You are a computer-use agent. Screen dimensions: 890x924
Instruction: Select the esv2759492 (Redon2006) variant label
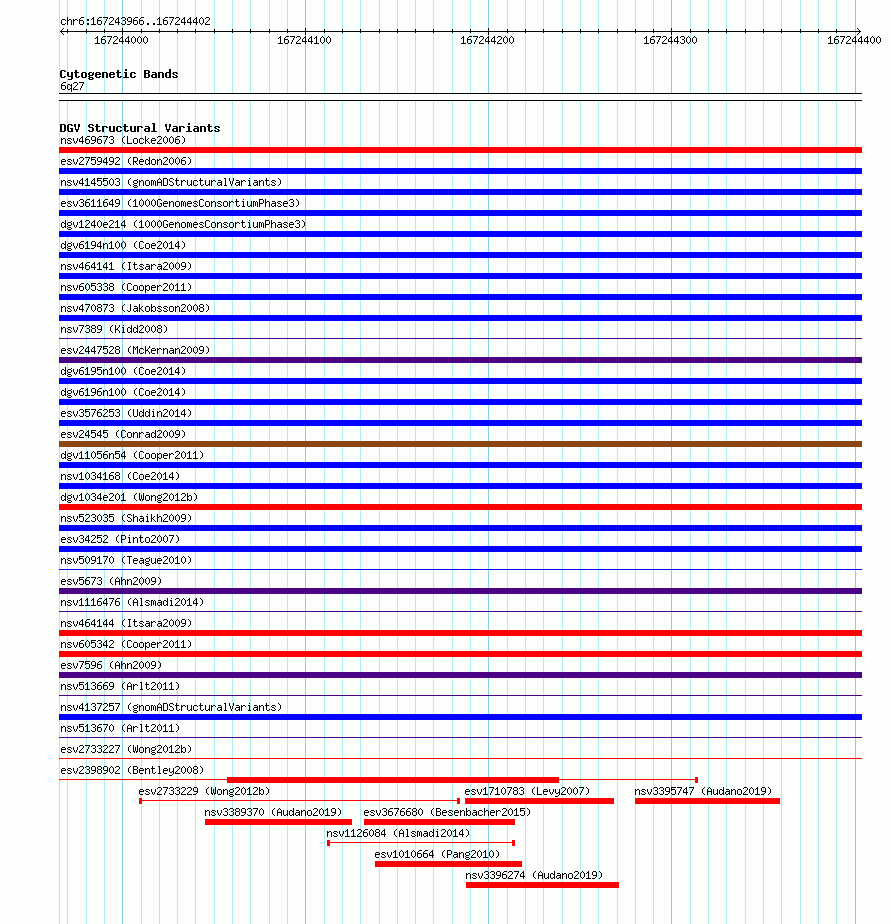tap(126, 161)
